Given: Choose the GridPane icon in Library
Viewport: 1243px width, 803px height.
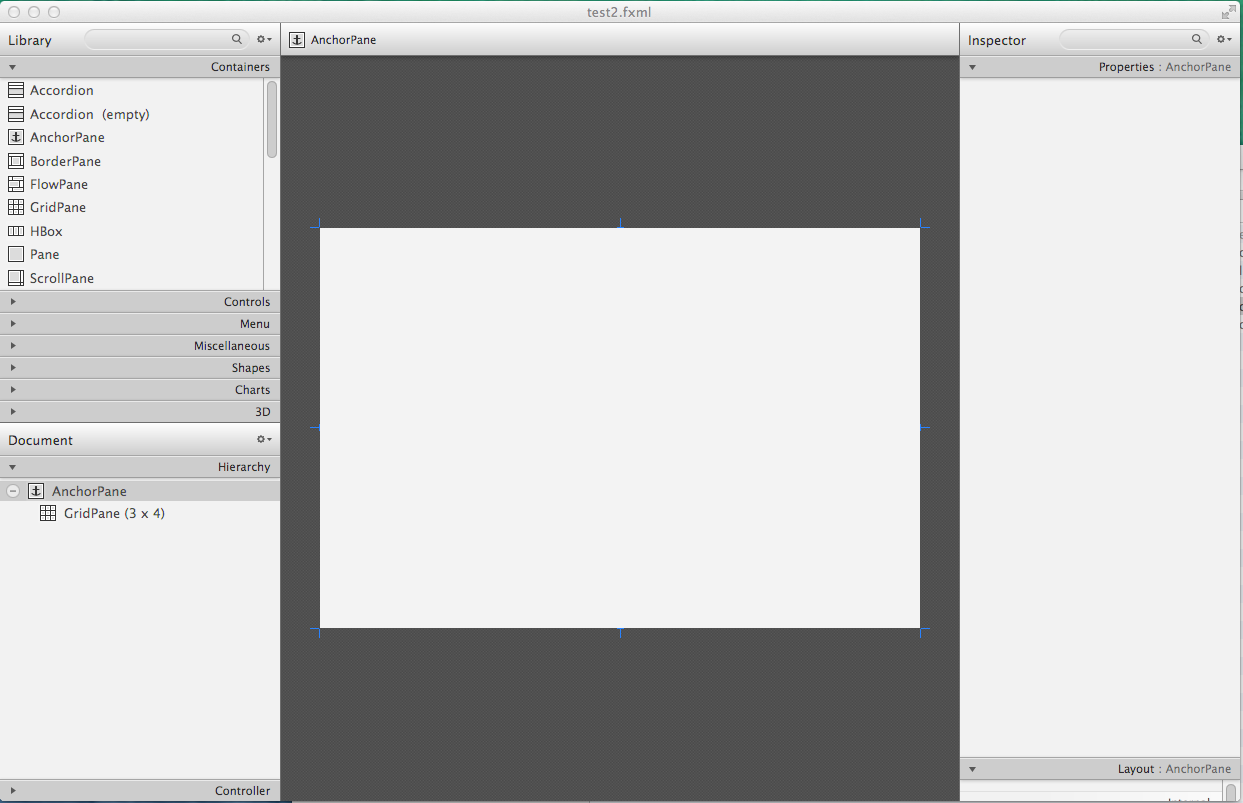Looking at the screenshot, I should 16,207.
